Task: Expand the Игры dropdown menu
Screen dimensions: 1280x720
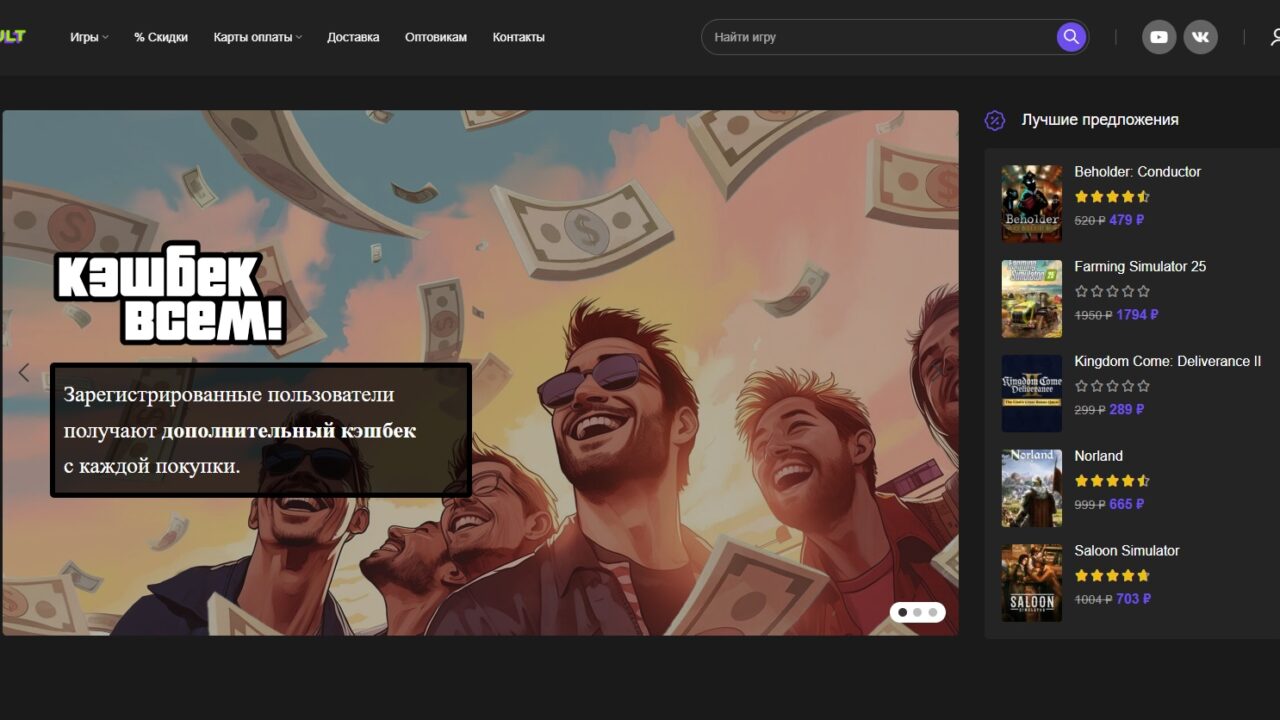Action: (x=89, y=37)
